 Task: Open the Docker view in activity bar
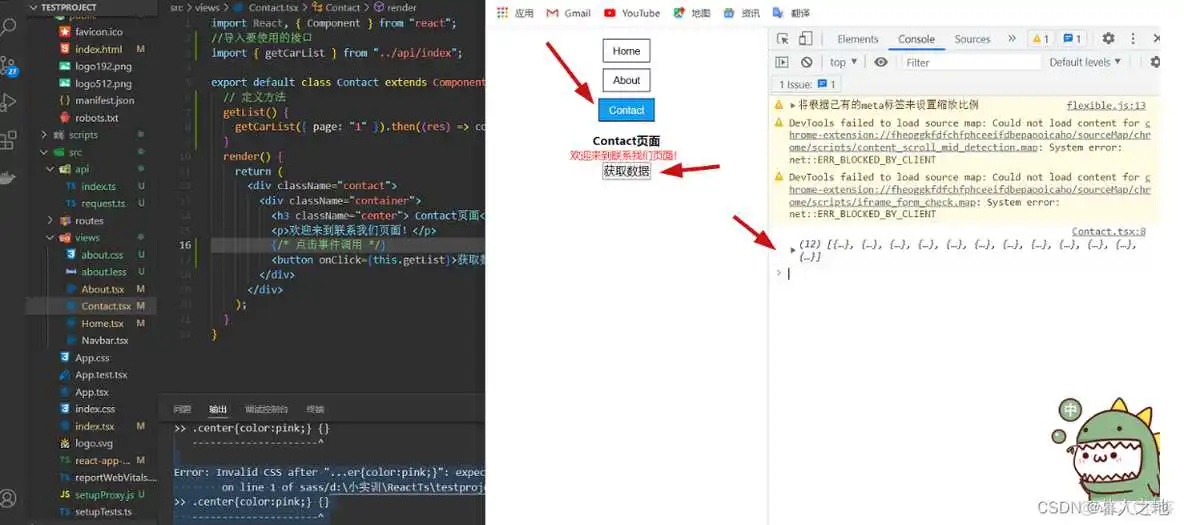7,178
